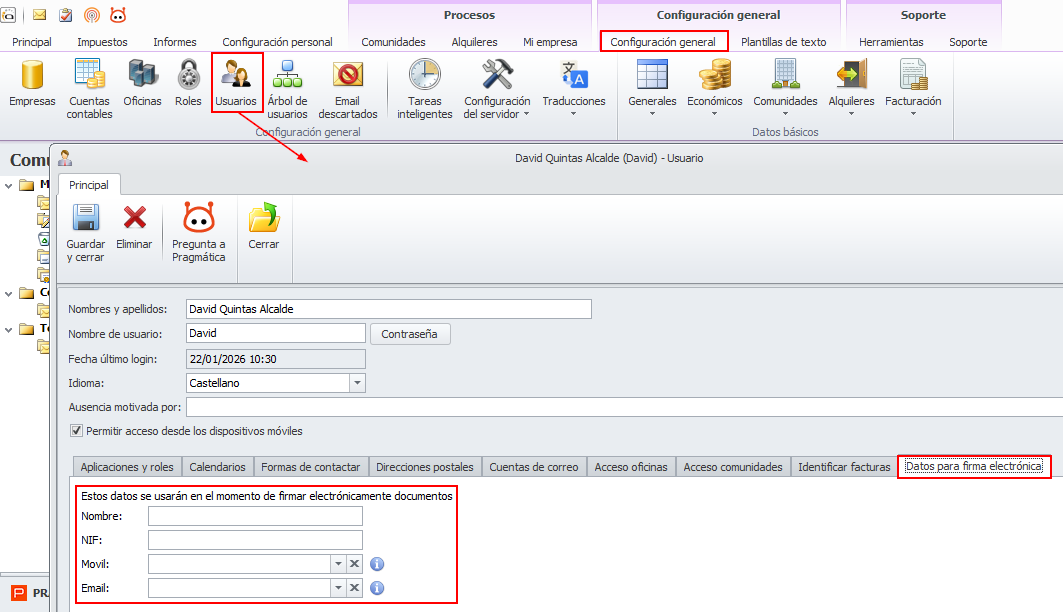Screen dimensions: 1063x612
Task: Open Email descartados
Action: (348, 75)
